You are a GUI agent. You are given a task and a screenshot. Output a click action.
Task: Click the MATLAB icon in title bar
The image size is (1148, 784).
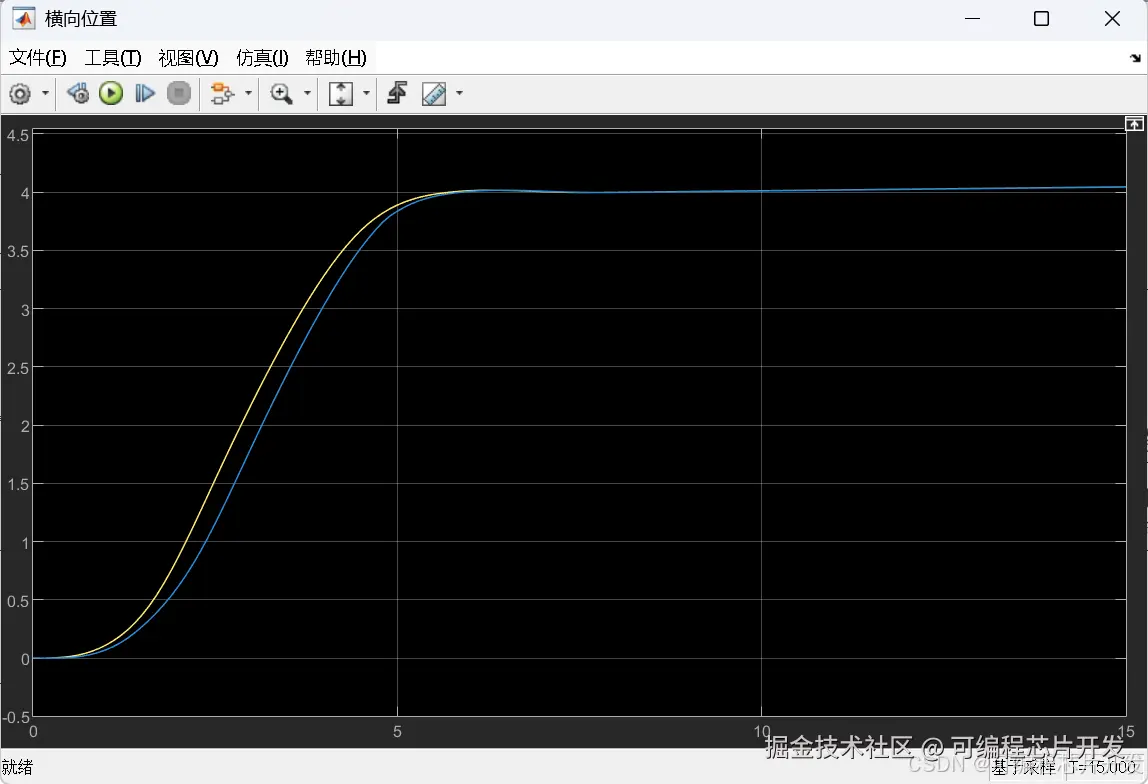click(x=23, y=18)
